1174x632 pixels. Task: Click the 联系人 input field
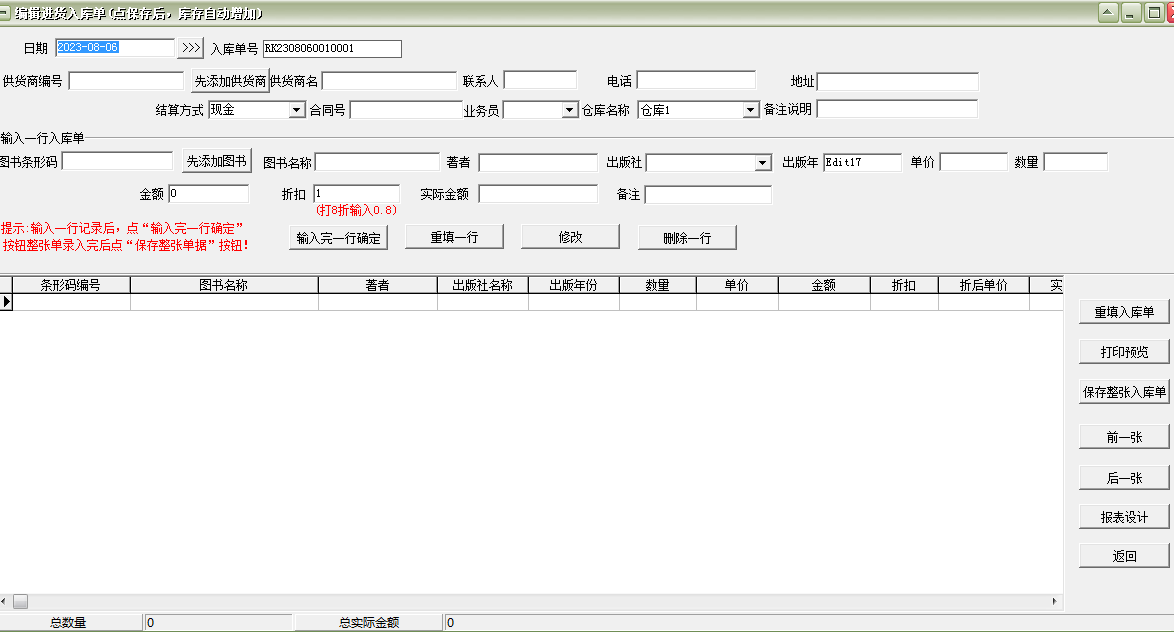[540, 80]
